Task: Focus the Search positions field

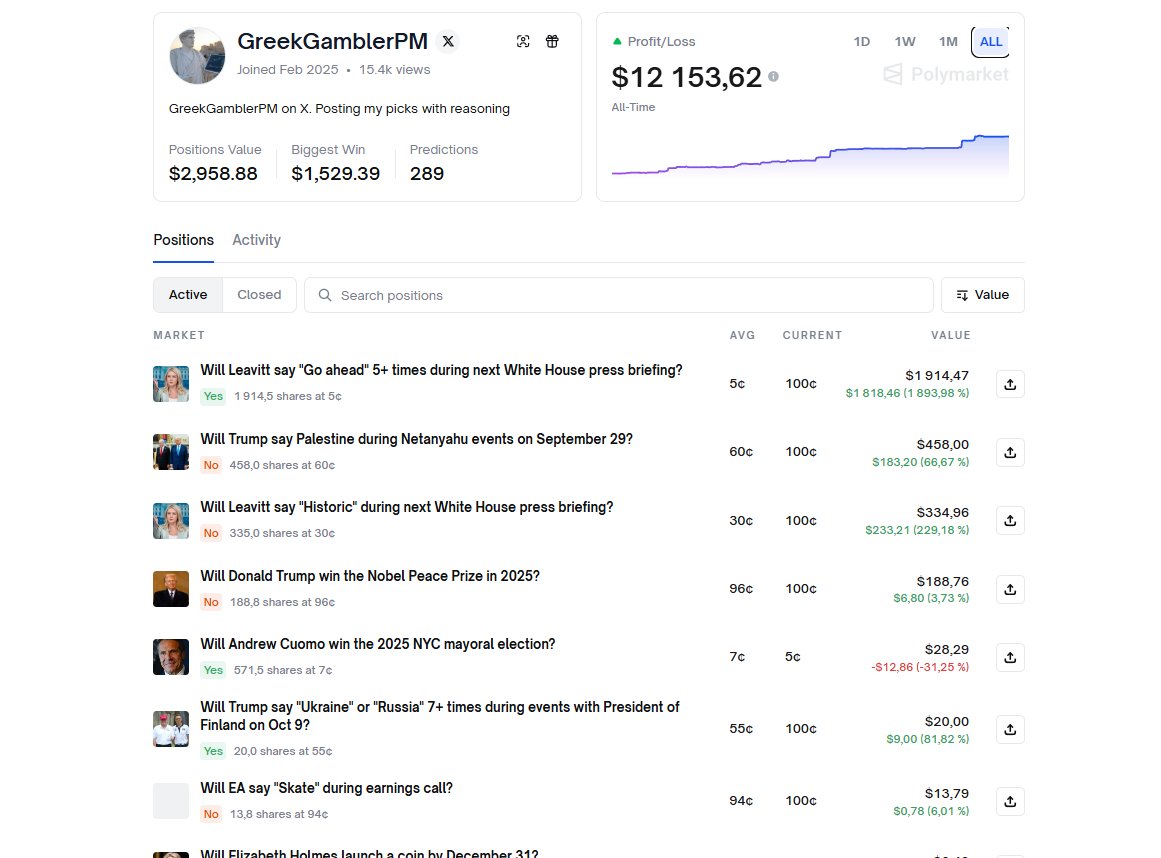Action: tap(618, 295)
